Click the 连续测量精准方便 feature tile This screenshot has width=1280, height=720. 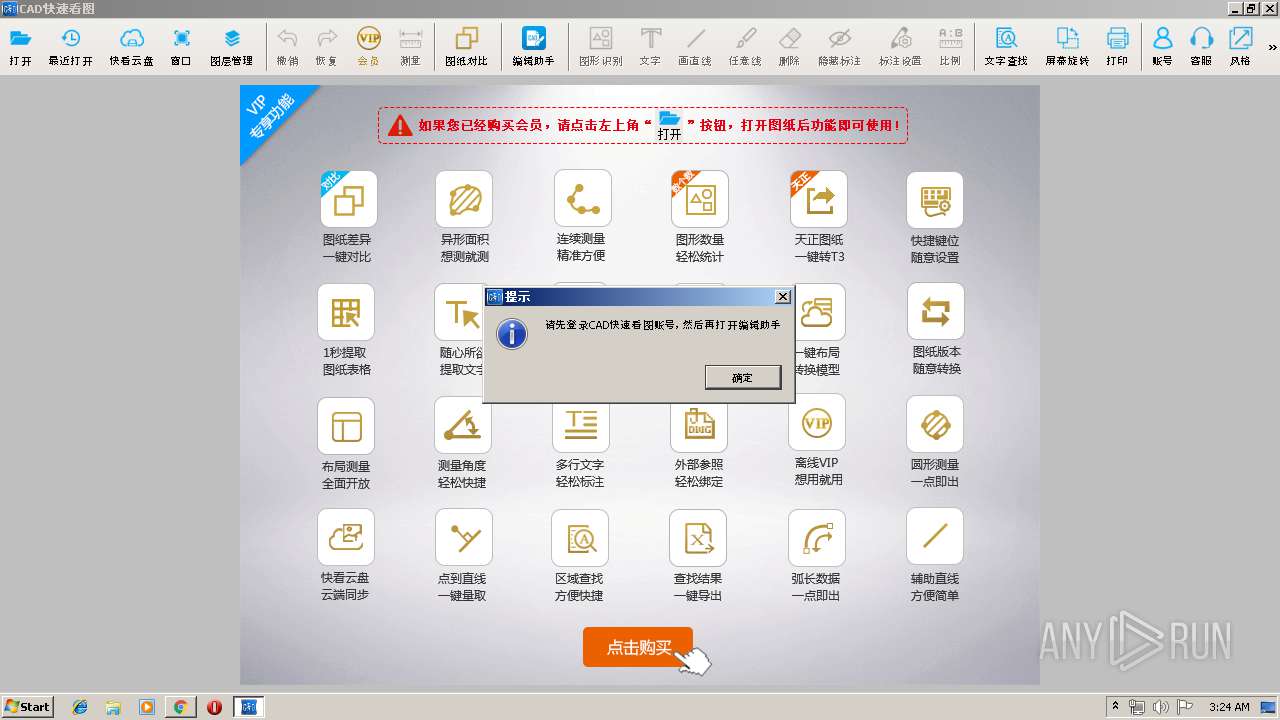coord(582,217)
